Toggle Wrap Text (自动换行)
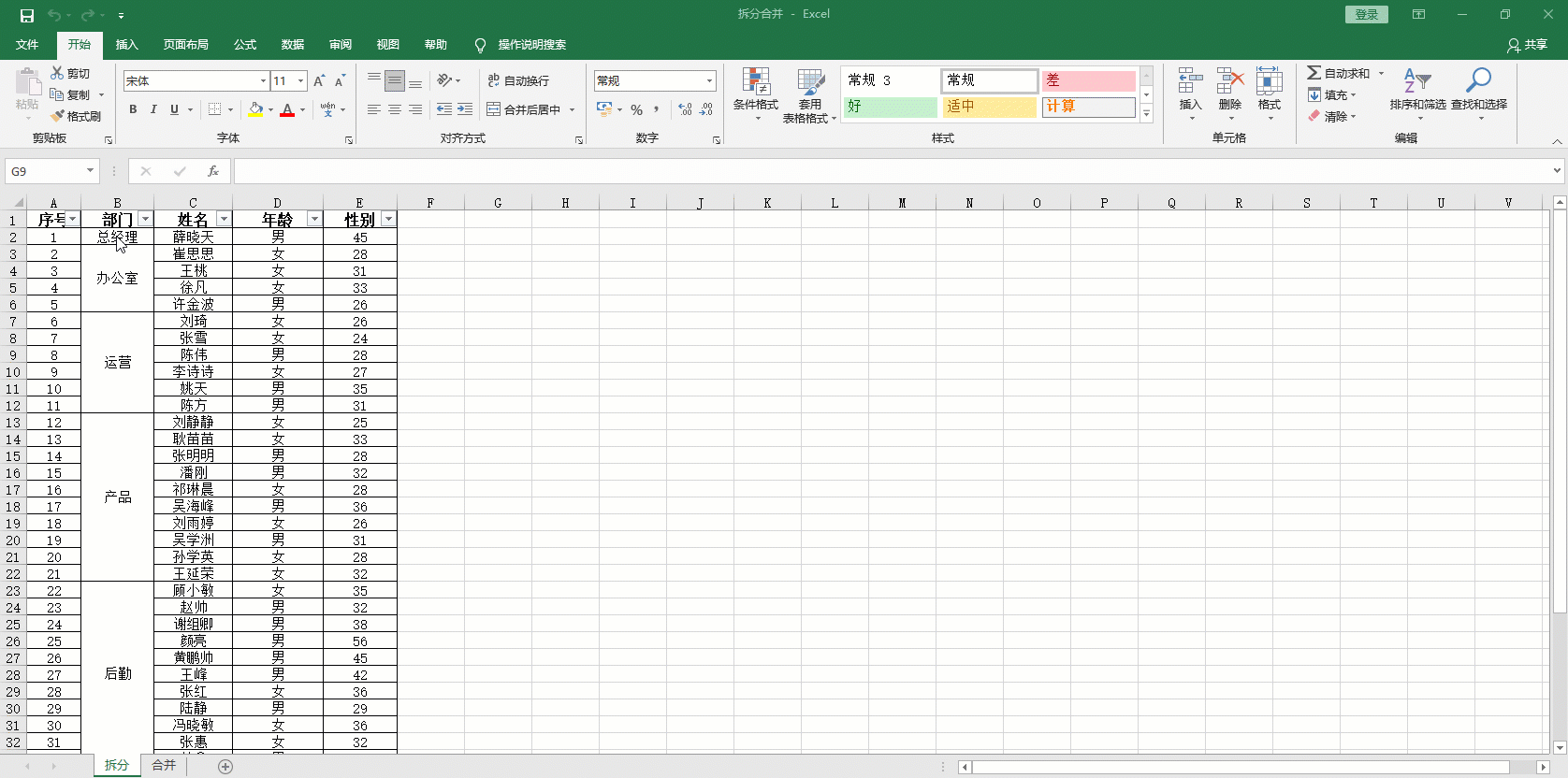 pos(518,81)
